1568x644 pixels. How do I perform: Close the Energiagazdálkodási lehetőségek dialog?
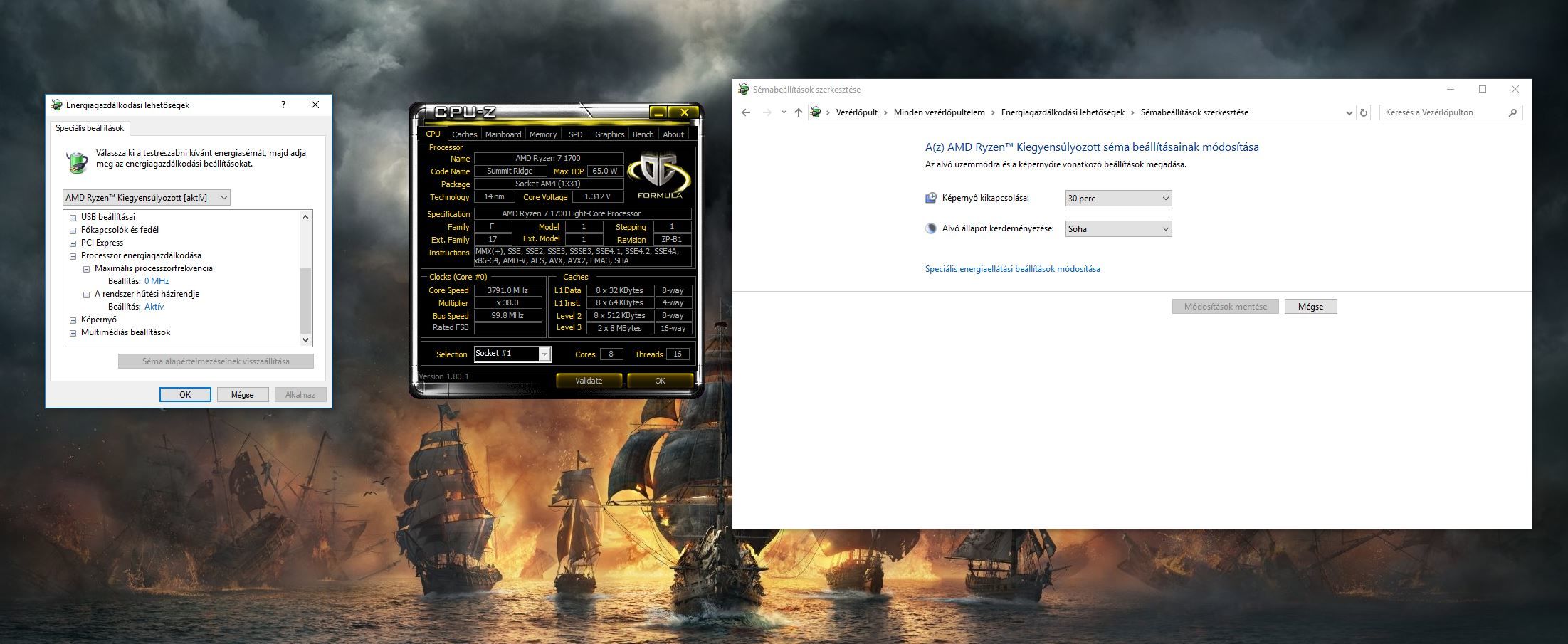[x=315, y=105]
